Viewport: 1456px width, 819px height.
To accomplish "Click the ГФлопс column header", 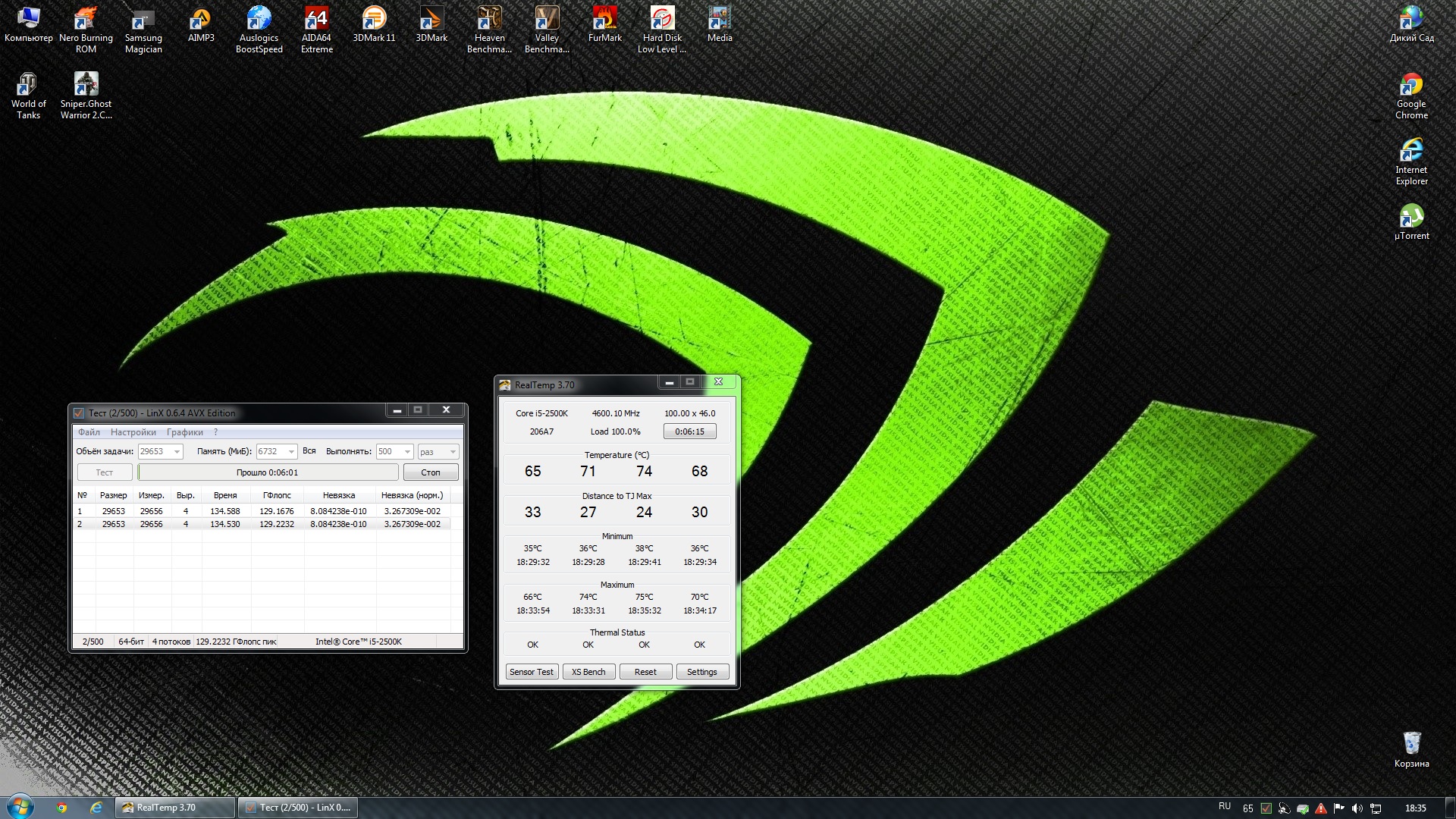I will pos(277,495).
